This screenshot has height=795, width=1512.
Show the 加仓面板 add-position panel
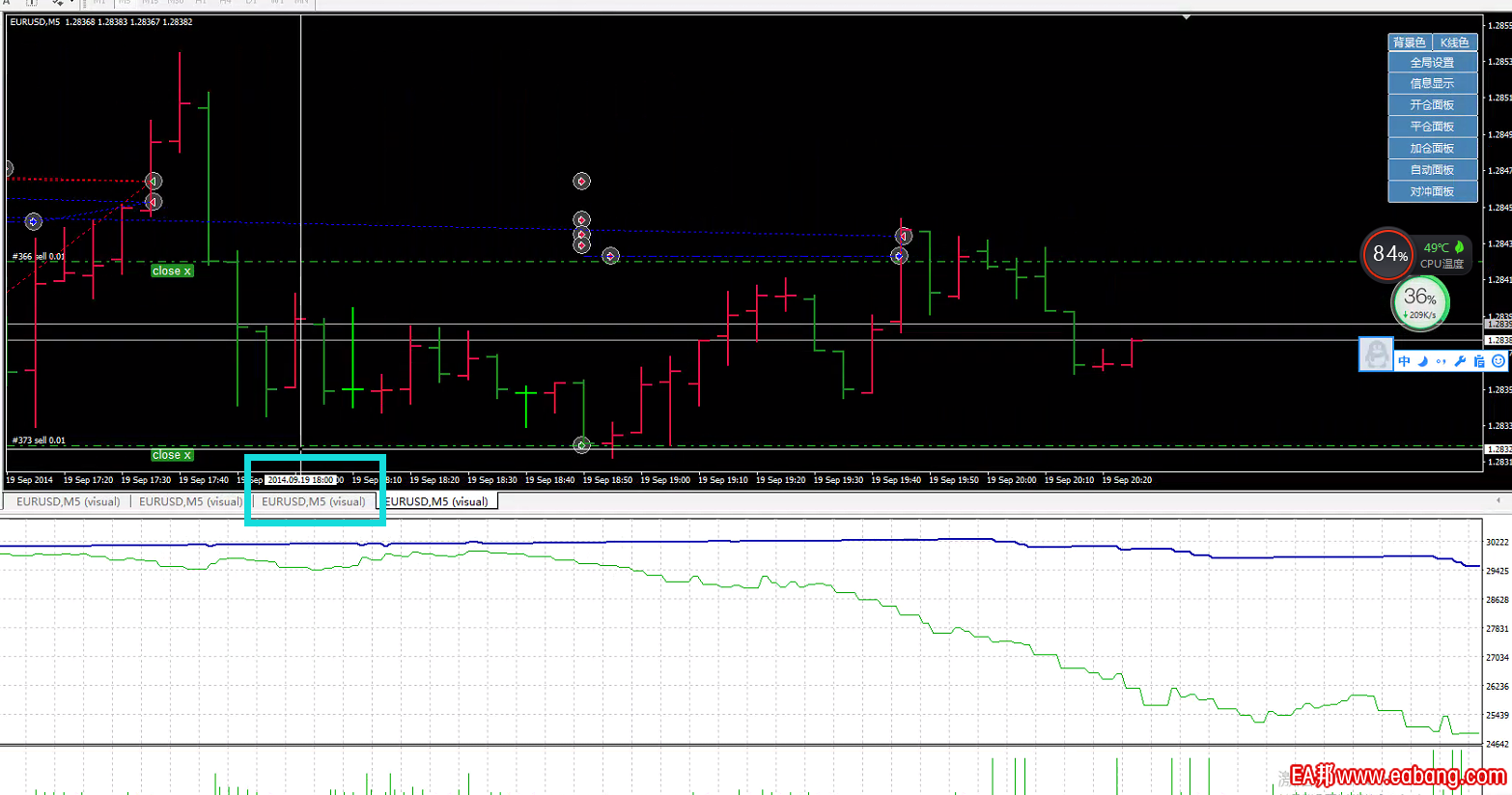(x=1432, y=149)
